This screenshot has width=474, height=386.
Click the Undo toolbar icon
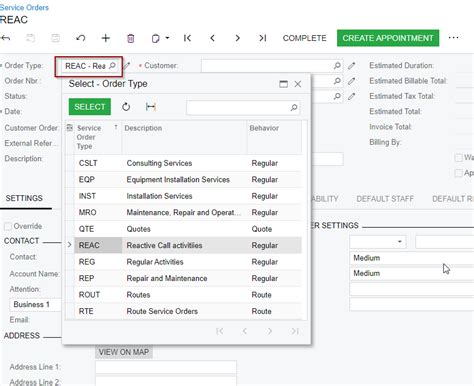[80, 38]
